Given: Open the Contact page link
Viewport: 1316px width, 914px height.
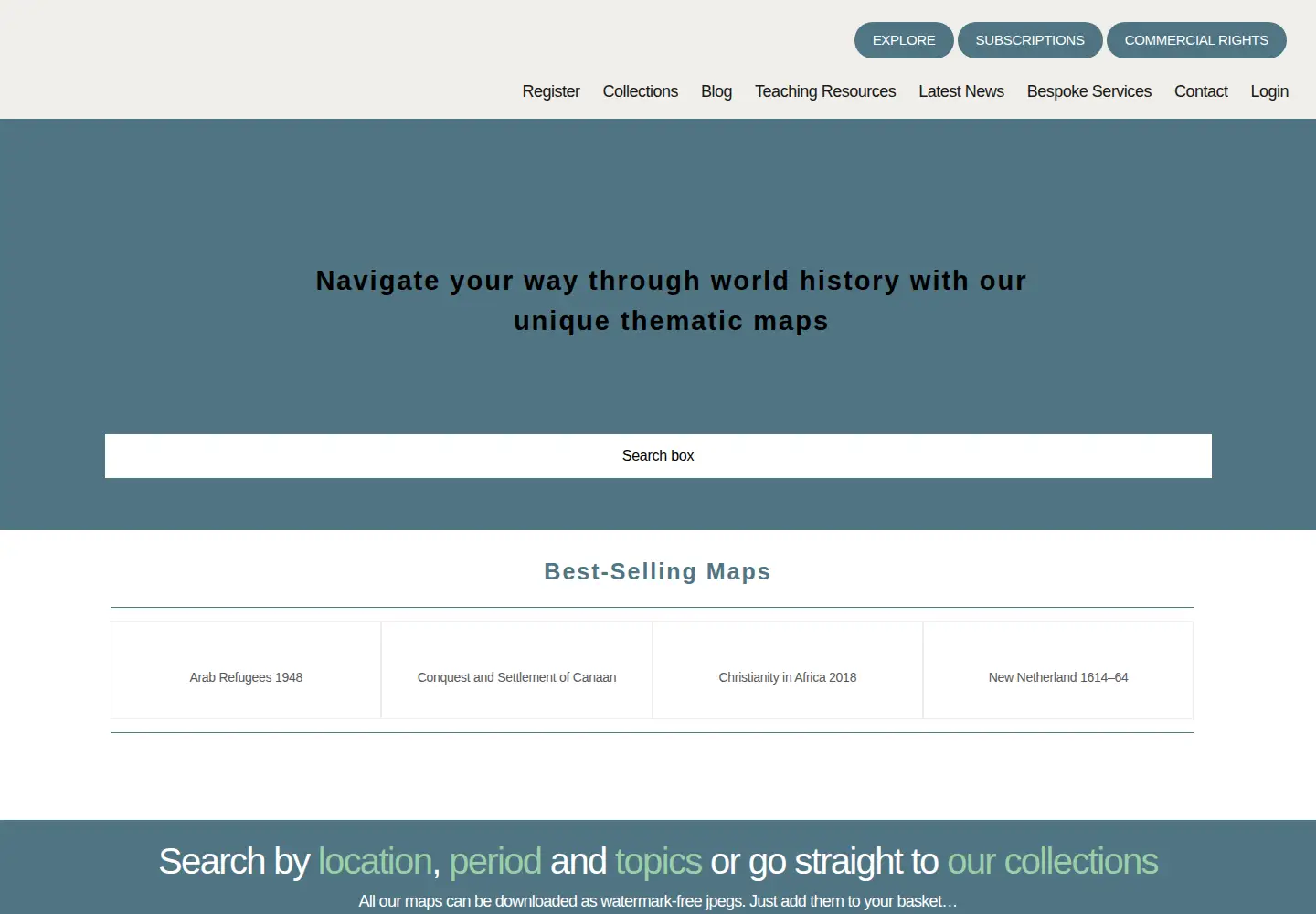Looking at the screenshot, I should click(1201, 91).
